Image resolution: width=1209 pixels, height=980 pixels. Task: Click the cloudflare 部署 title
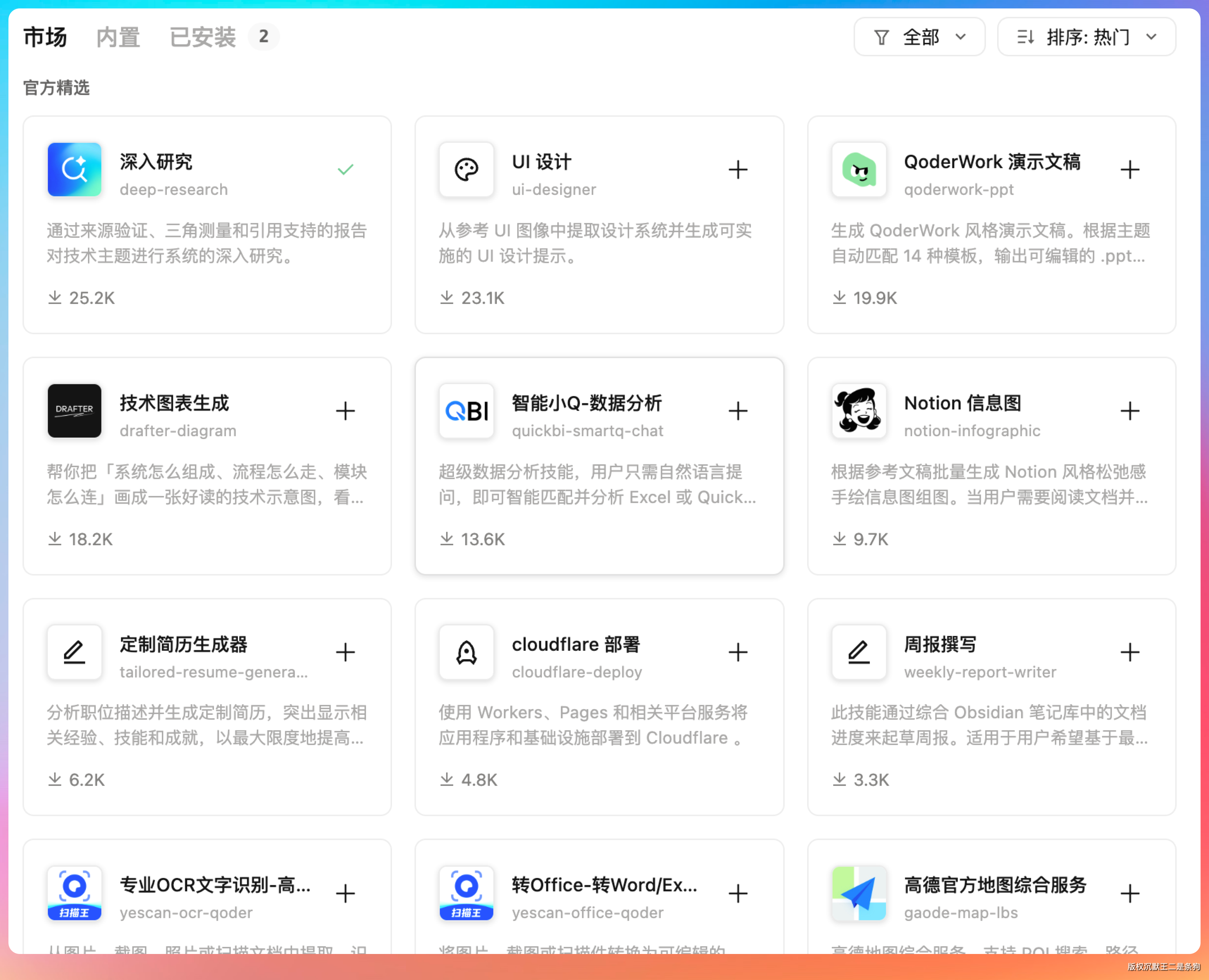click(576, 644)
